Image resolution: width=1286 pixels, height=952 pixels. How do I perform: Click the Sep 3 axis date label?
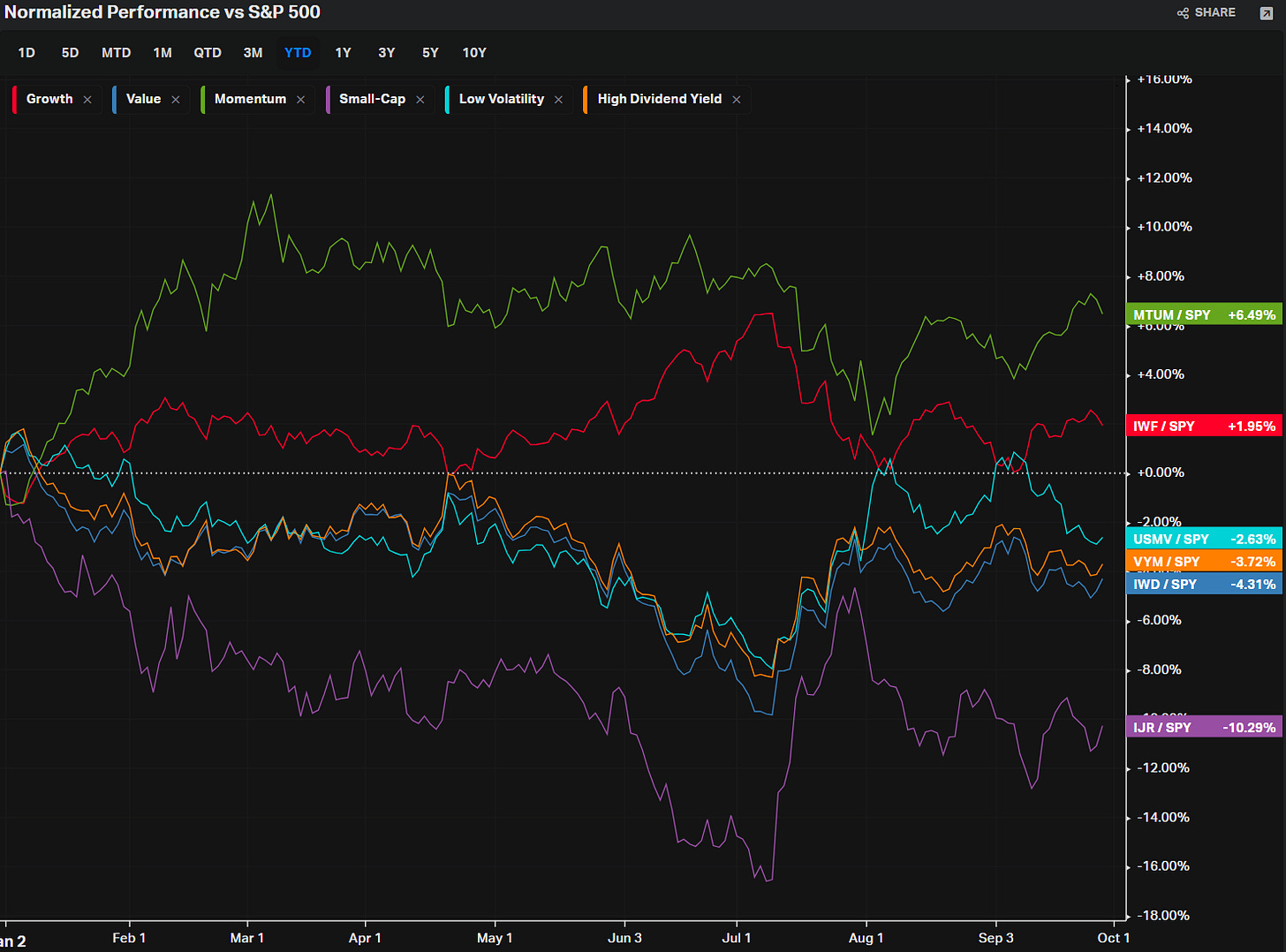click(x=995, y=938)
